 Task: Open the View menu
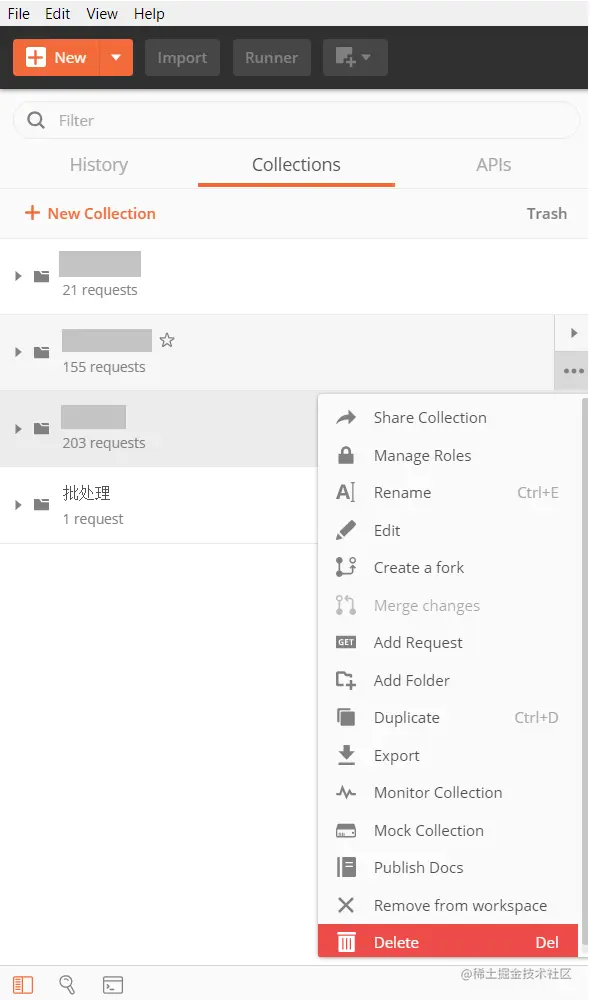point(102,13)
